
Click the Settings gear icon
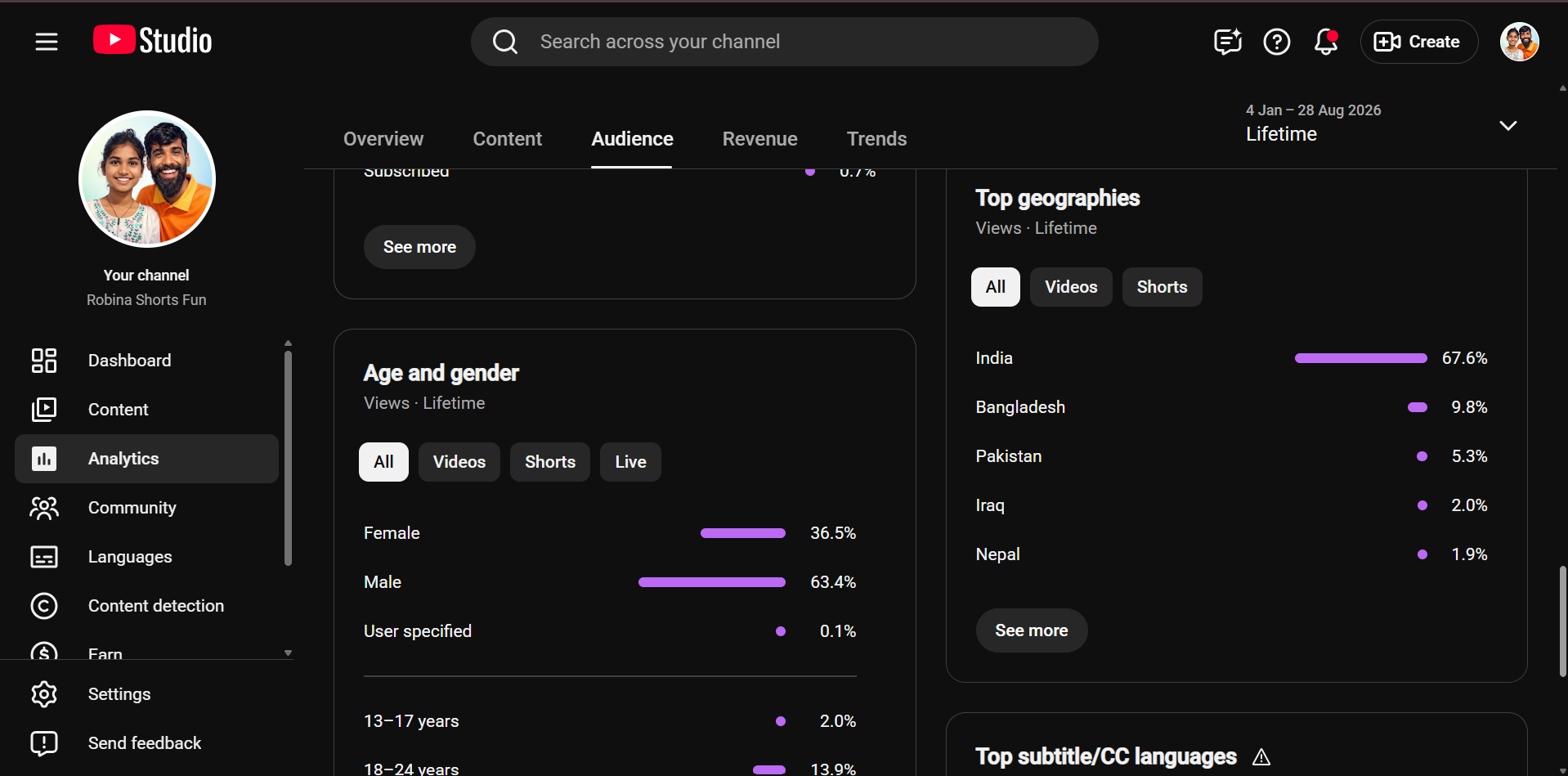[x=44, y=694]
